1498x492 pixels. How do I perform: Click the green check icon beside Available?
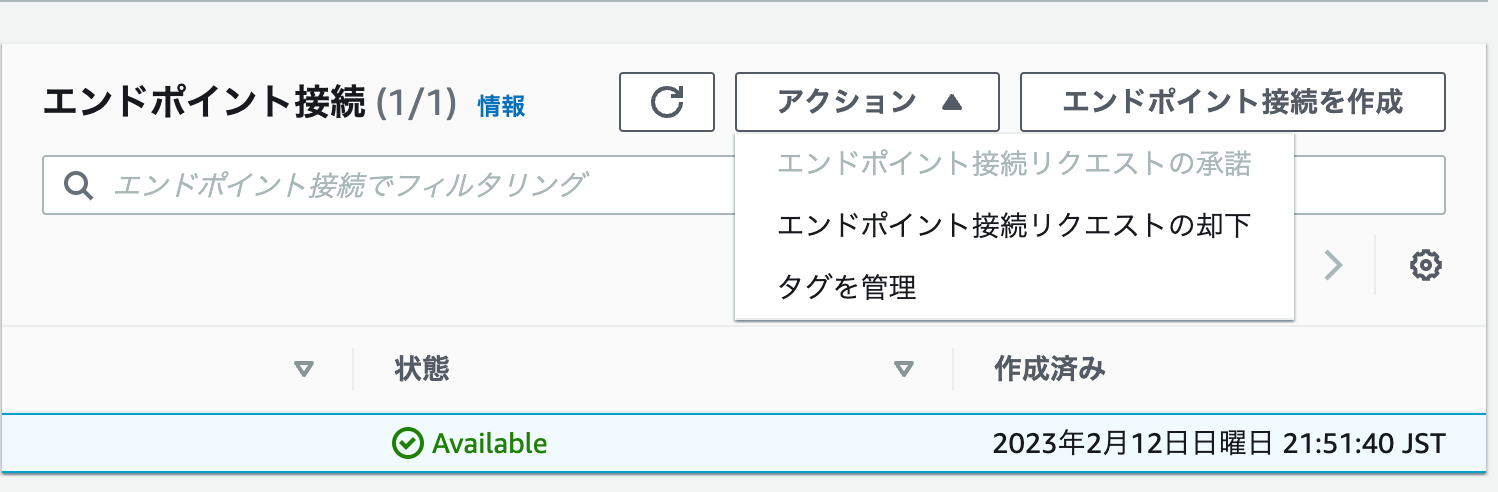point(407,443)
